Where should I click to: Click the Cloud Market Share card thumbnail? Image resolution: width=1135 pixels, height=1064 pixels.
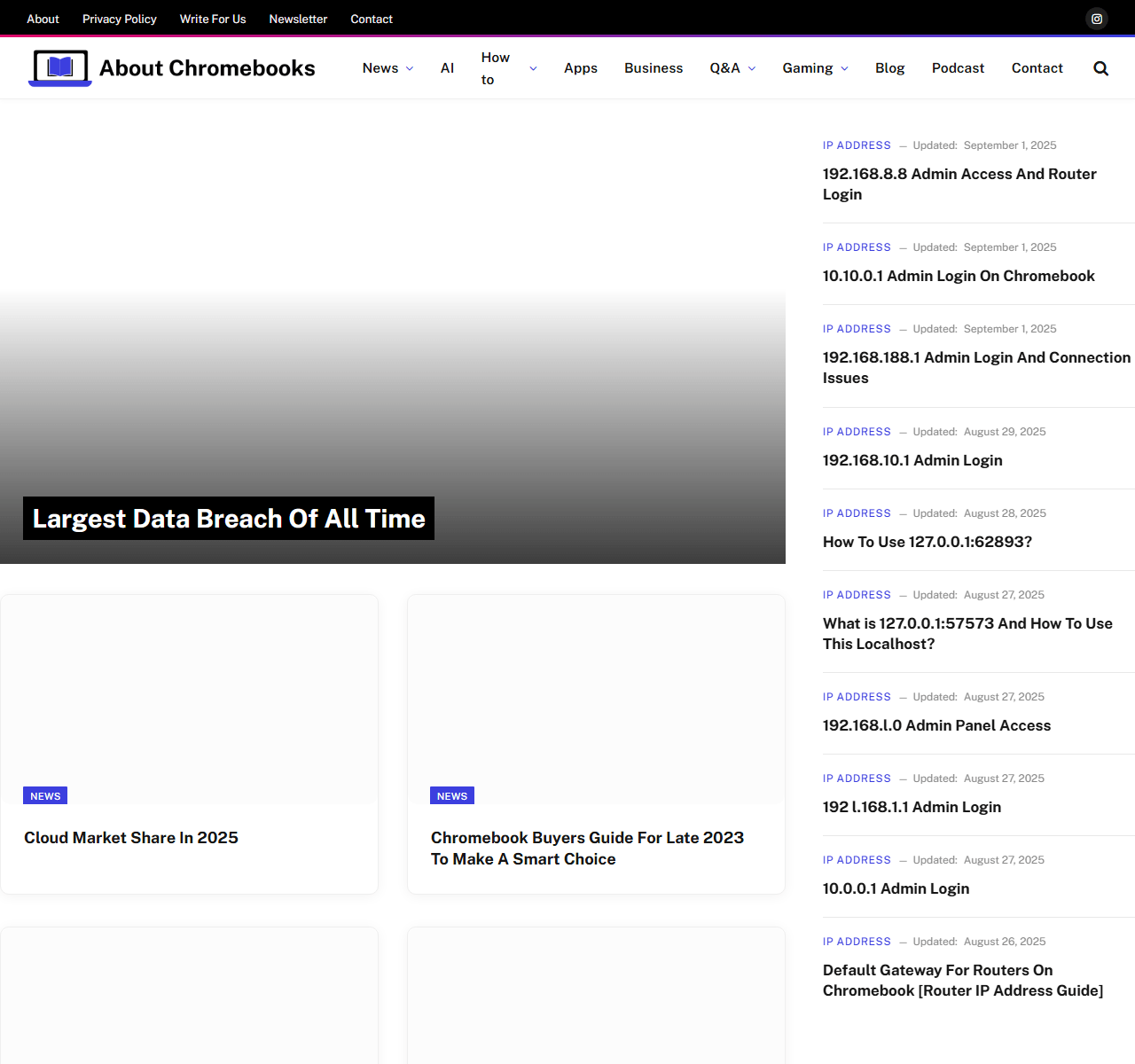pyautogui.click(x=189, y=692)
